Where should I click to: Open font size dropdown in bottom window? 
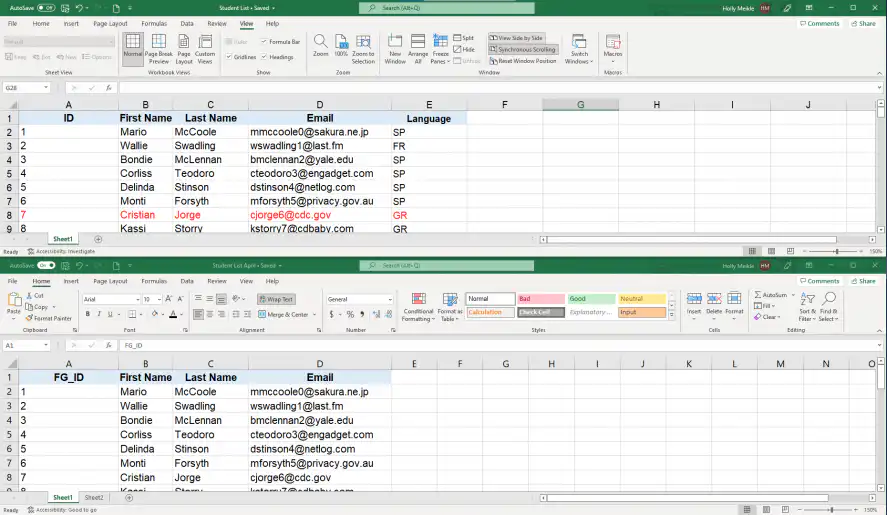point(159,299)
